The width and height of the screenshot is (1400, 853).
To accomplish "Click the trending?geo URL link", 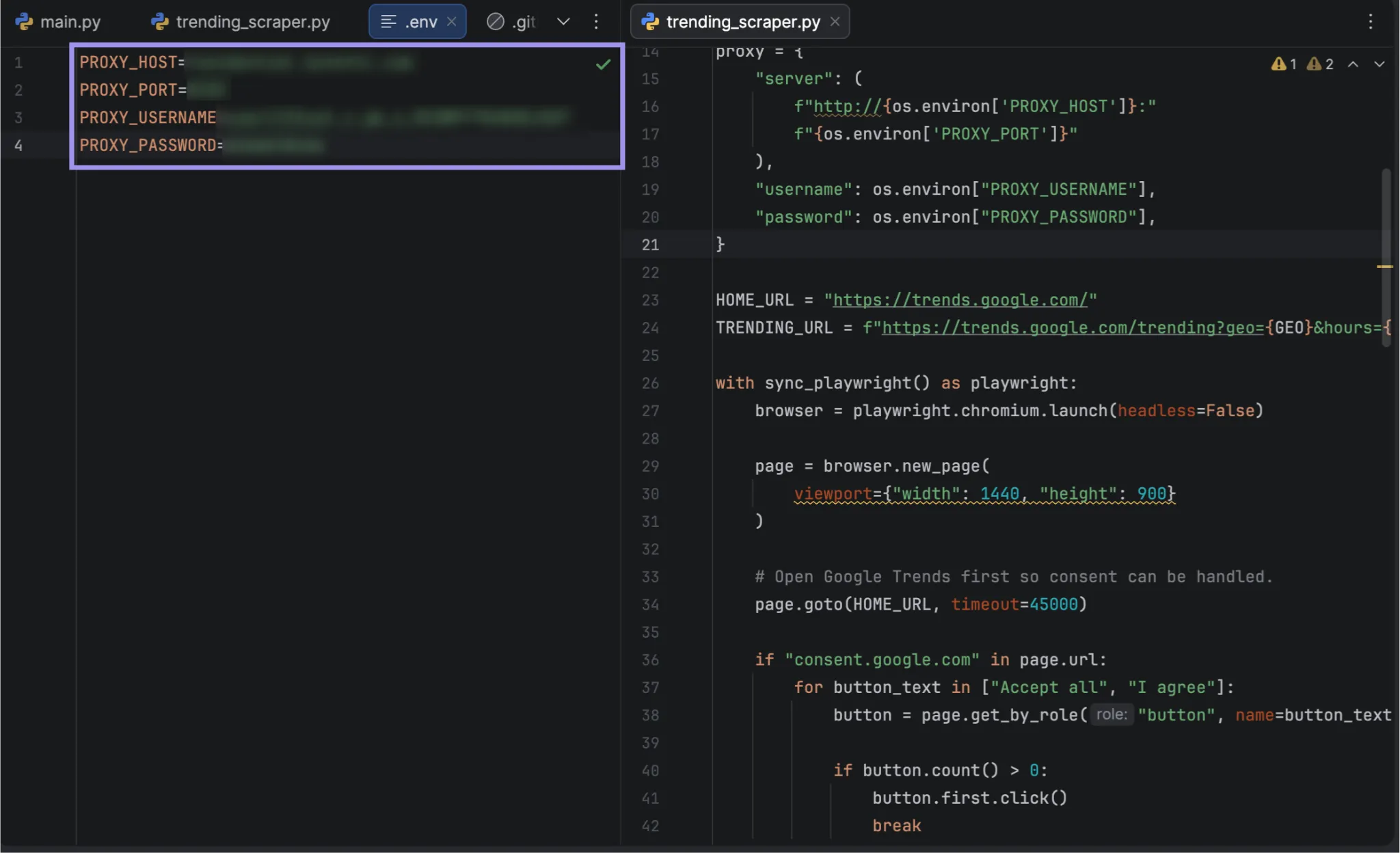I will point(1073,328).
